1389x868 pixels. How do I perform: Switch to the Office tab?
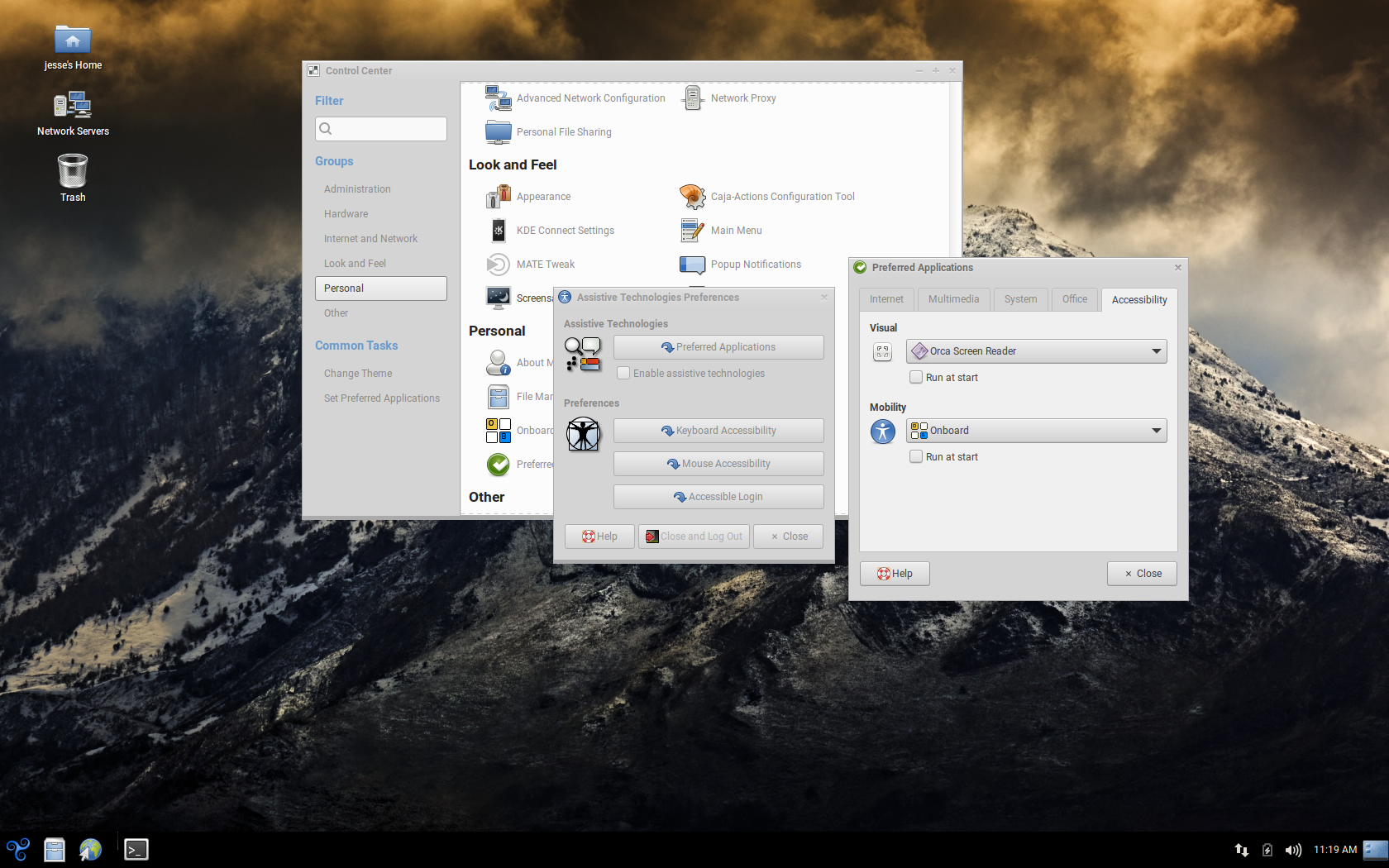click(1075, 299)
